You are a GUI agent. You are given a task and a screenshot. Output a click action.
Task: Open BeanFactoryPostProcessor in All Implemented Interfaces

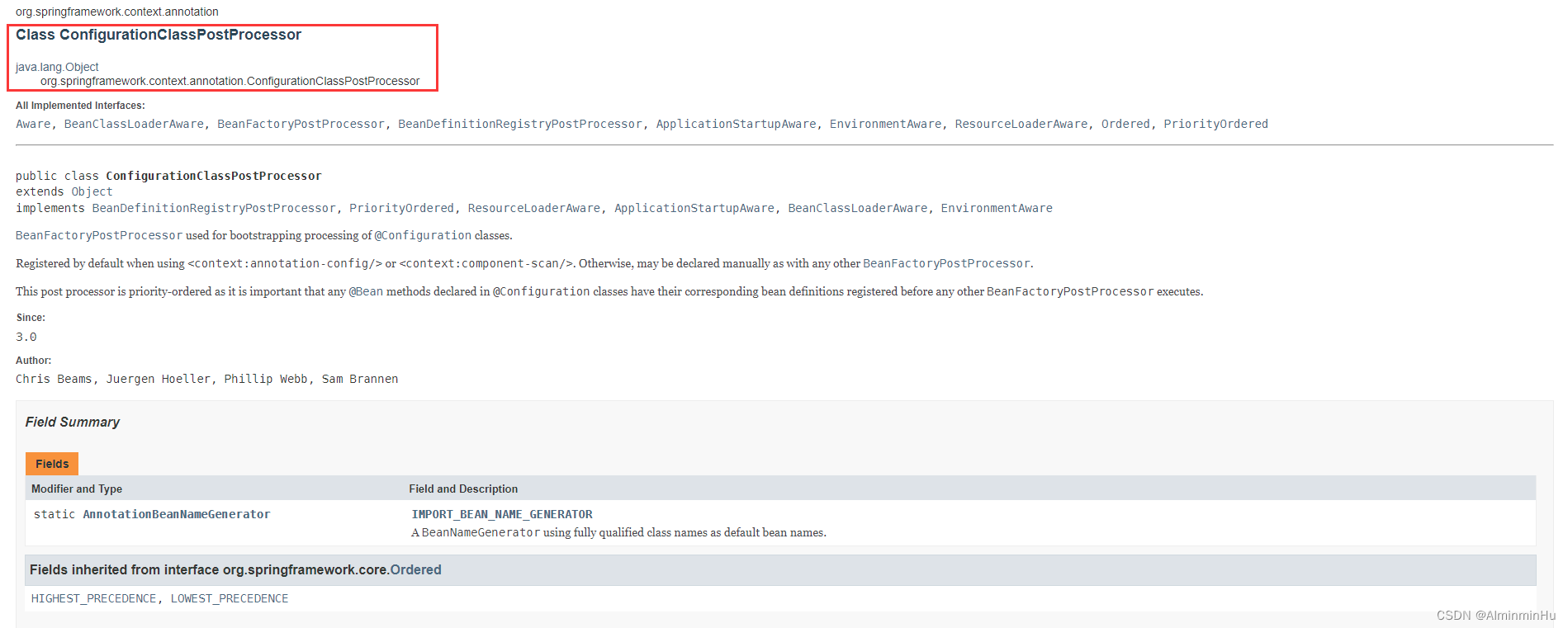pyautogui.click(x=301, y=124)
